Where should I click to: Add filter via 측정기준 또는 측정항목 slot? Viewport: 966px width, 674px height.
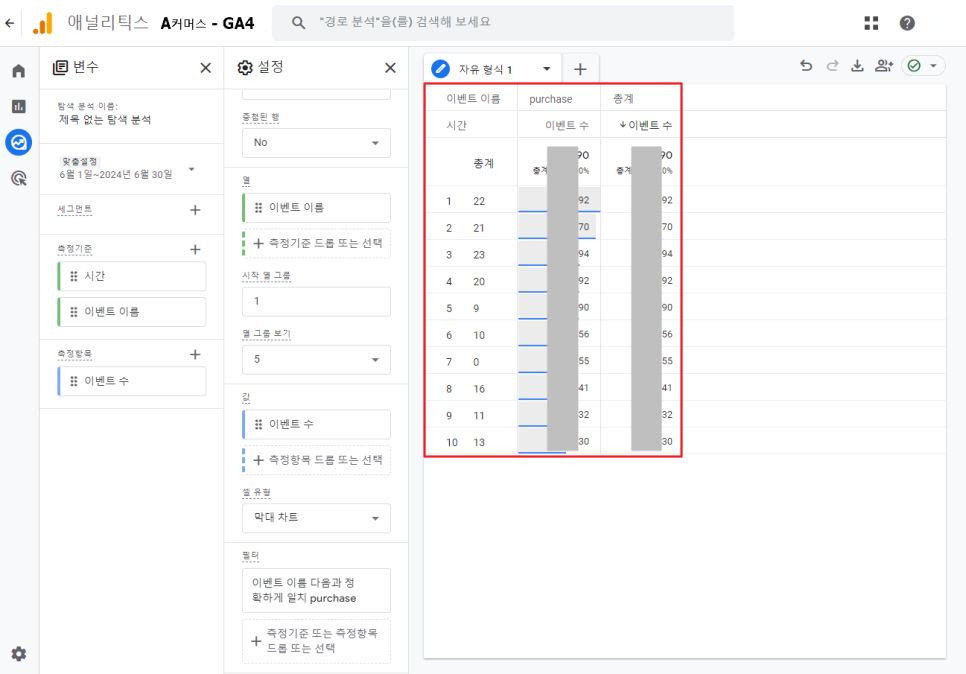[316, 641]
